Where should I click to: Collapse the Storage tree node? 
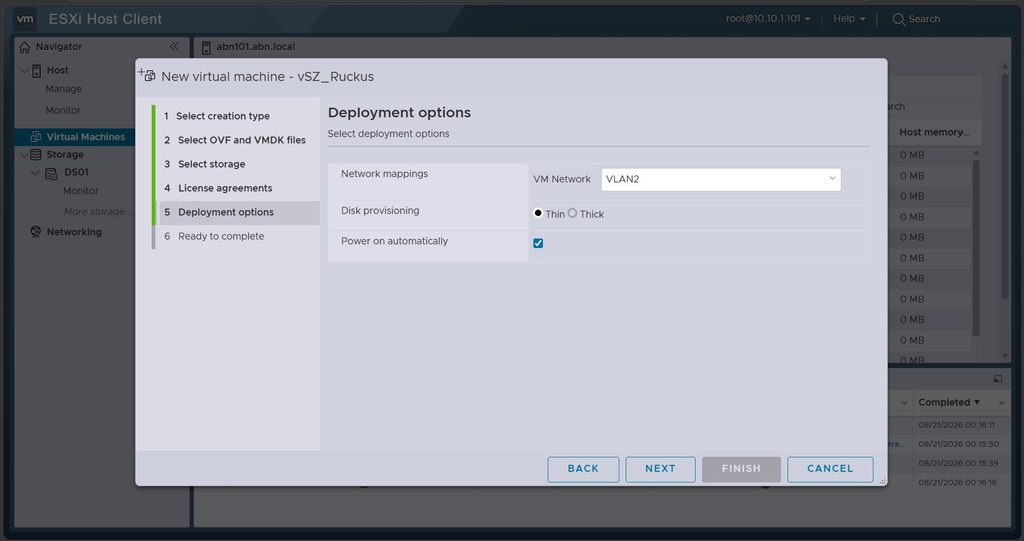(24, 155)
